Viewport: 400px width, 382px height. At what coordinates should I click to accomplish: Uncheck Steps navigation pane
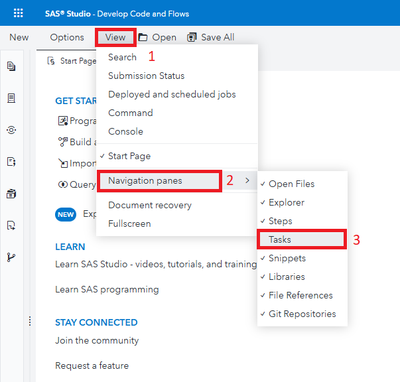[302, 221]
